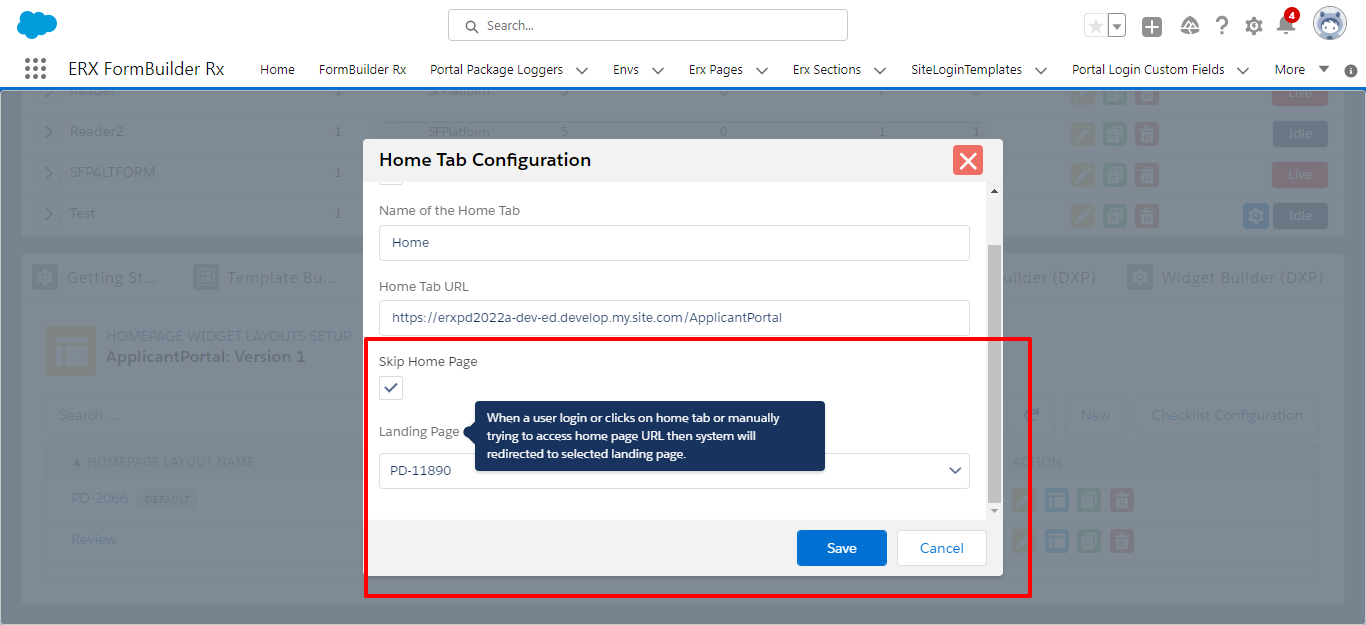Cancel the Home Tab configuration
This screenshot has height=625, width=1366.
coord(941,548)
